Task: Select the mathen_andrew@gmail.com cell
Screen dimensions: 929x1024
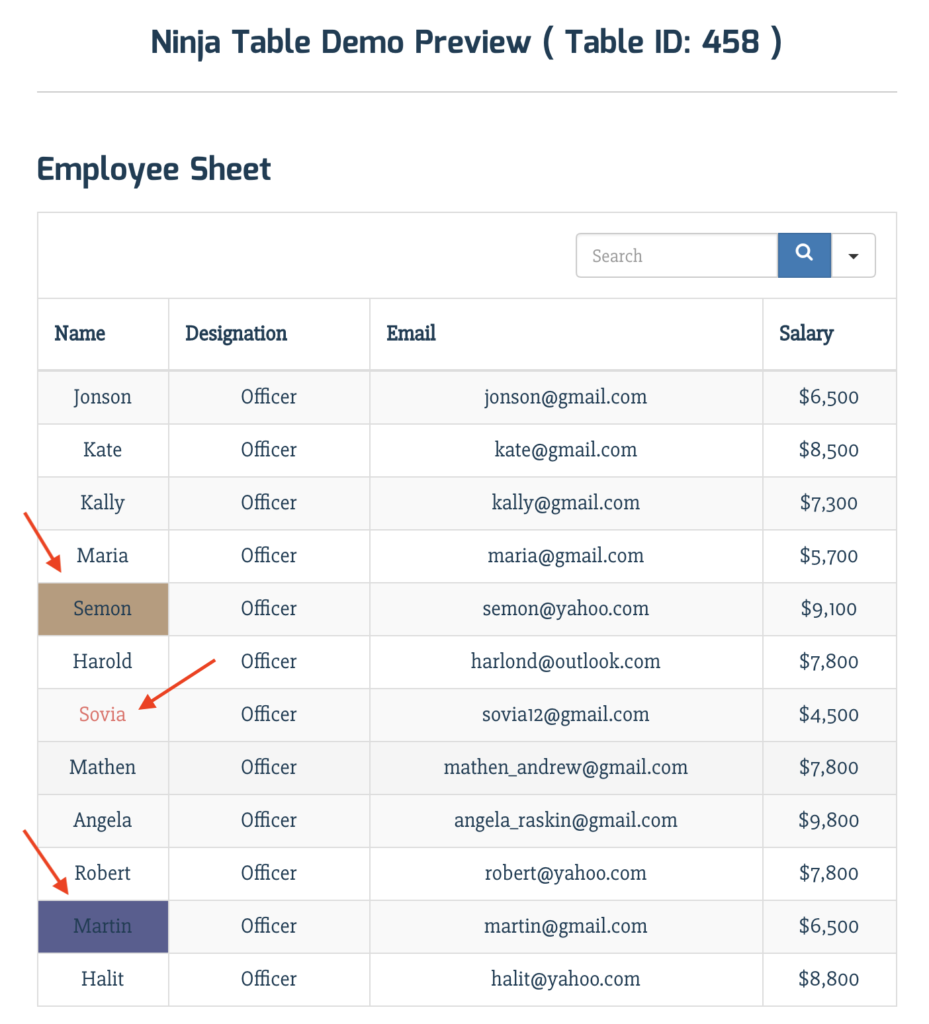Action: (566, 767)
